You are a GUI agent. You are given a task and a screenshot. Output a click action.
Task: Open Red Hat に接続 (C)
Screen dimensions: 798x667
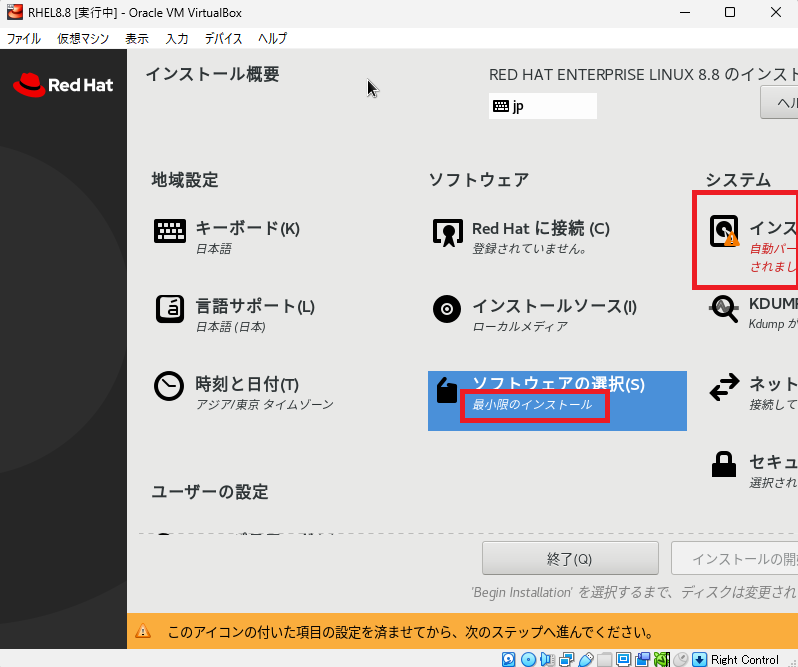(540, 228)
